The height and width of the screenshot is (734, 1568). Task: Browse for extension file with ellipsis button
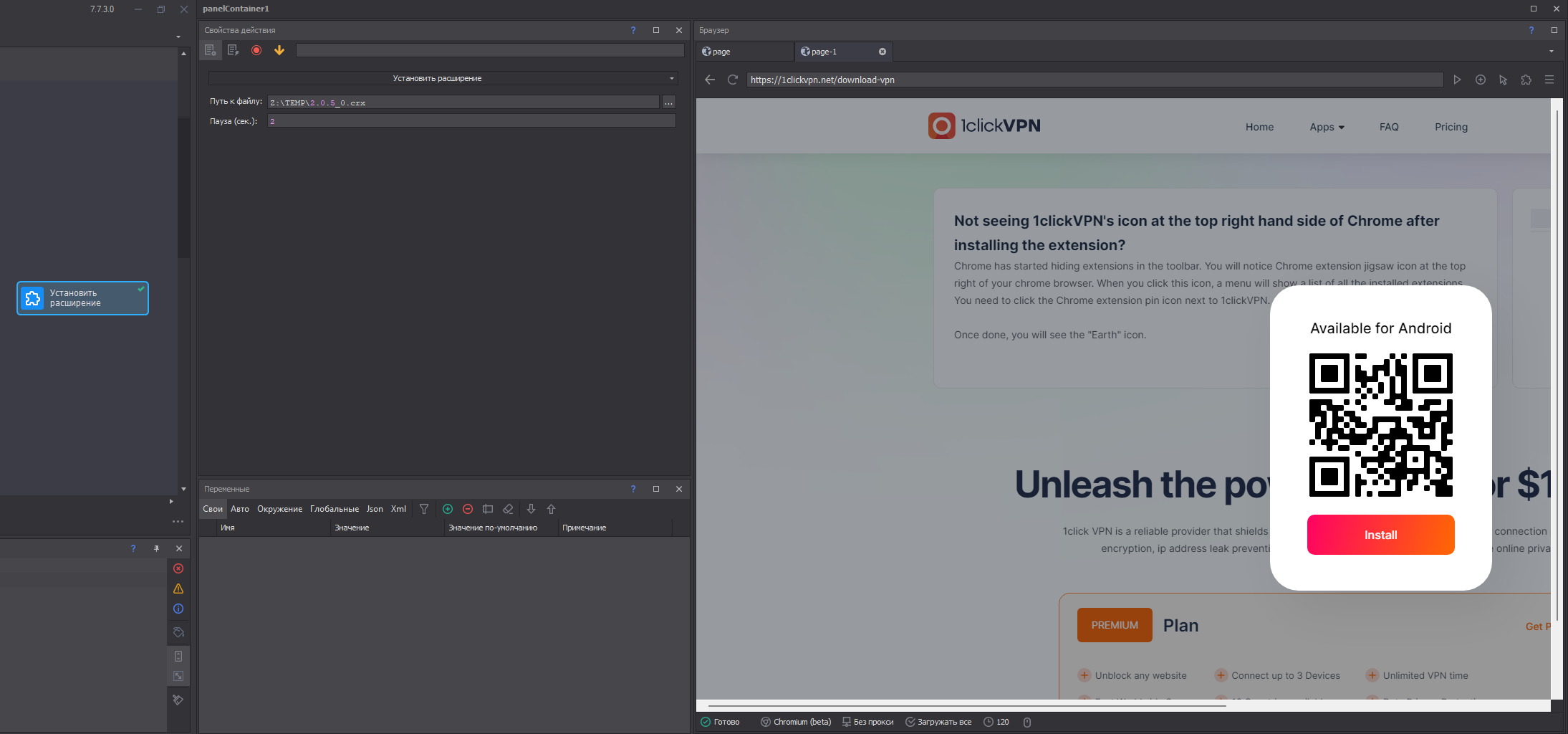tap(668, 103)
